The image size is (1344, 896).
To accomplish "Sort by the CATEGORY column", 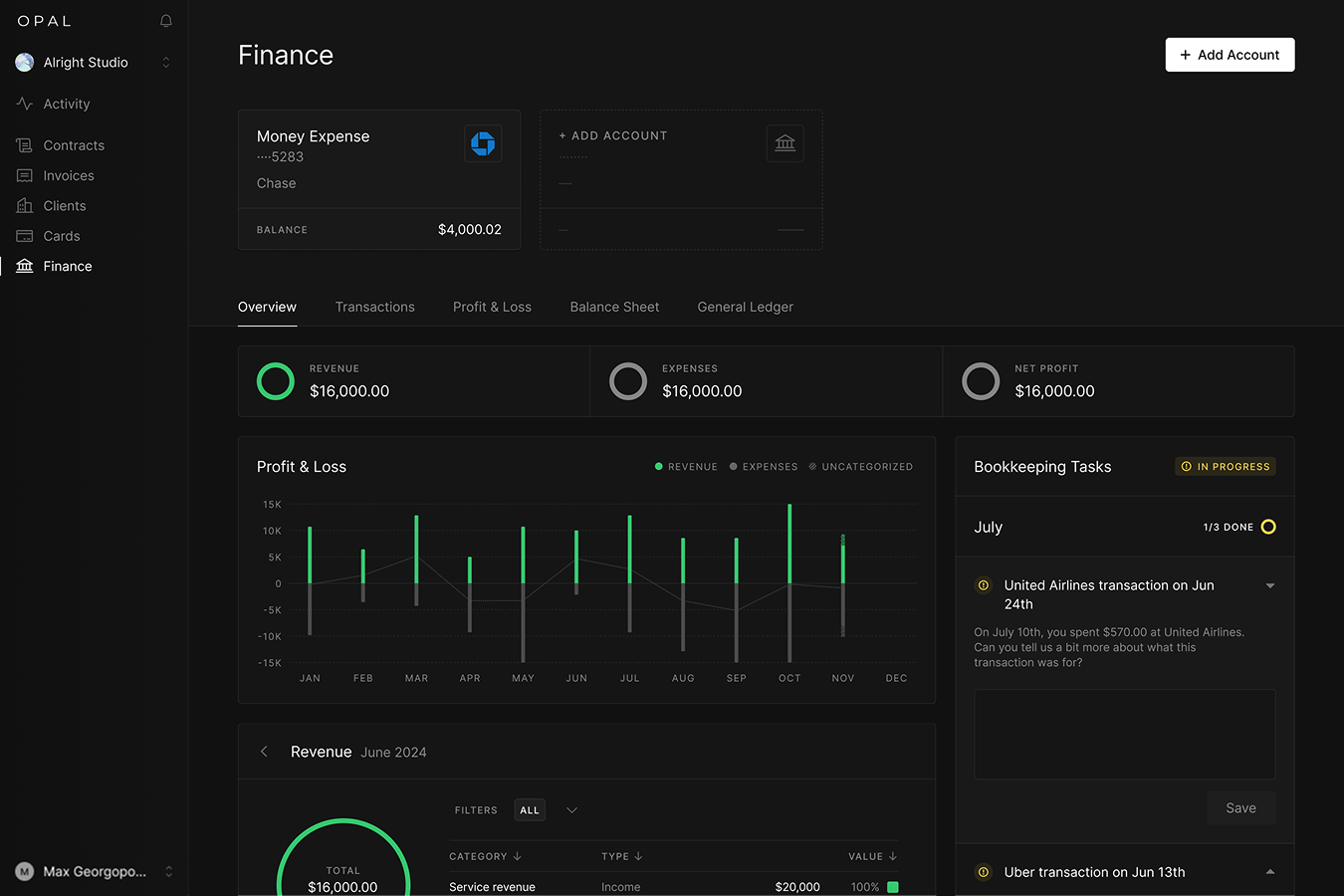I will (x=485, y=856).
